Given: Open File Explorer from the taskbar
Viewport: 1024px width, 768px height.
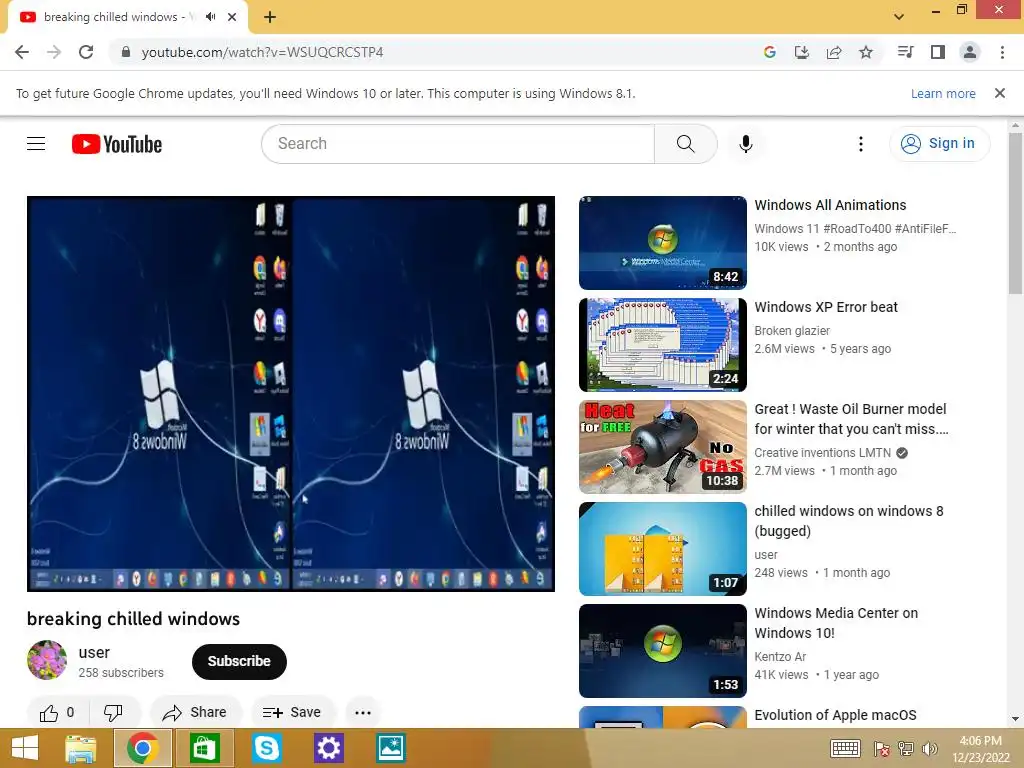Looking at the screenshot, I should tap(80, 748).
